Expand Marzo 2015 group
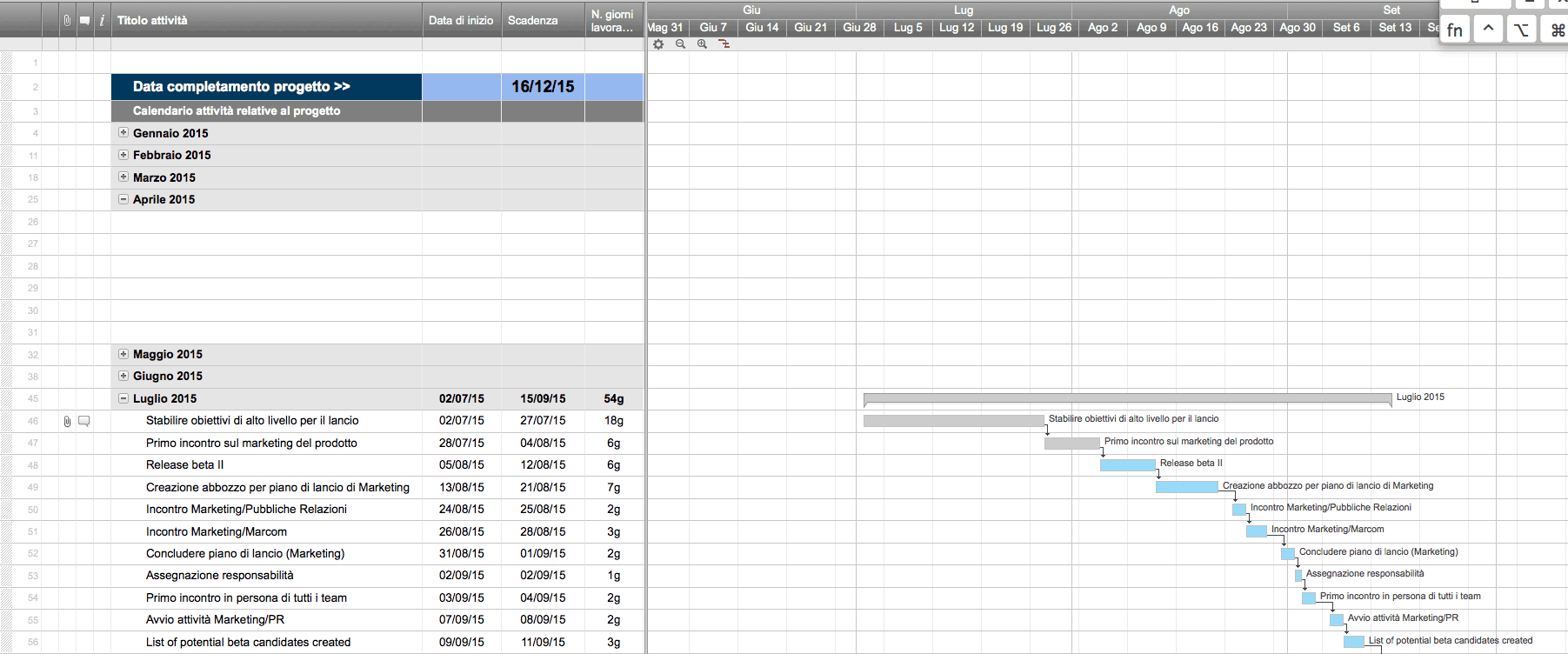This screenshot has height=654, width=1568. pos(123,177)
